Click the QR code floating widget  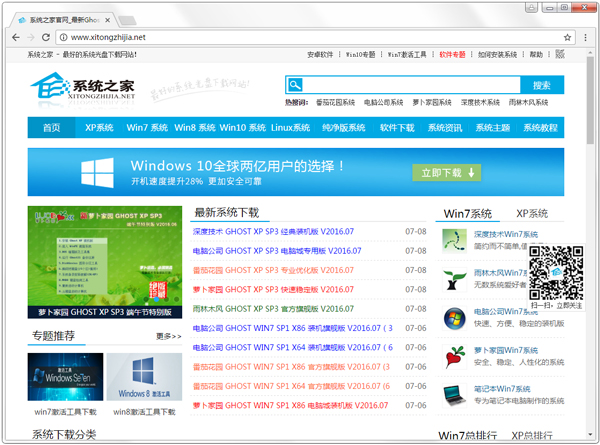click(556, 277)
